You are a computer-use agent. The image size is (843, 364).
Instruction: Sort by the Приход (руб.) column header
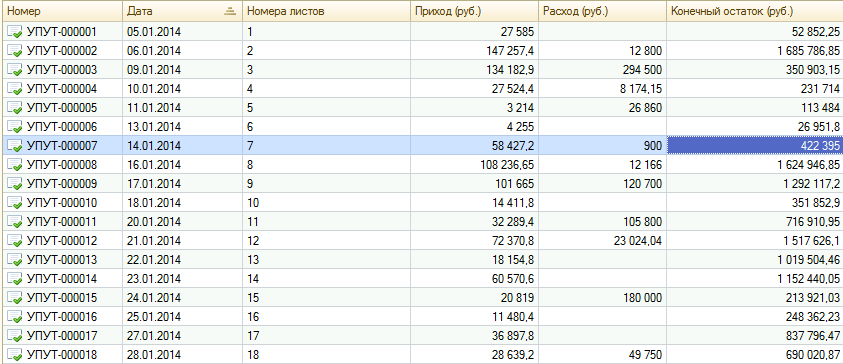[x=475, y=11]
